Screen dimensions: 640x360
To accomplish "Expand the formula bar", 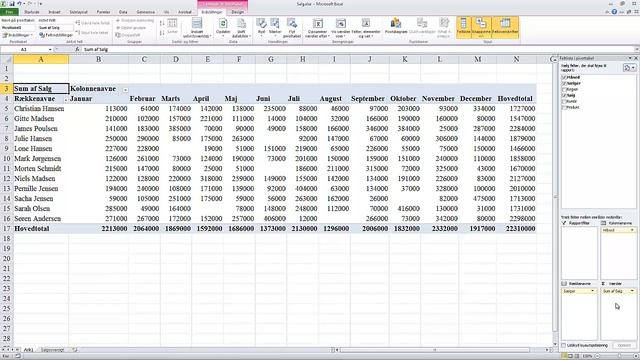I will (x=636, y=49).
